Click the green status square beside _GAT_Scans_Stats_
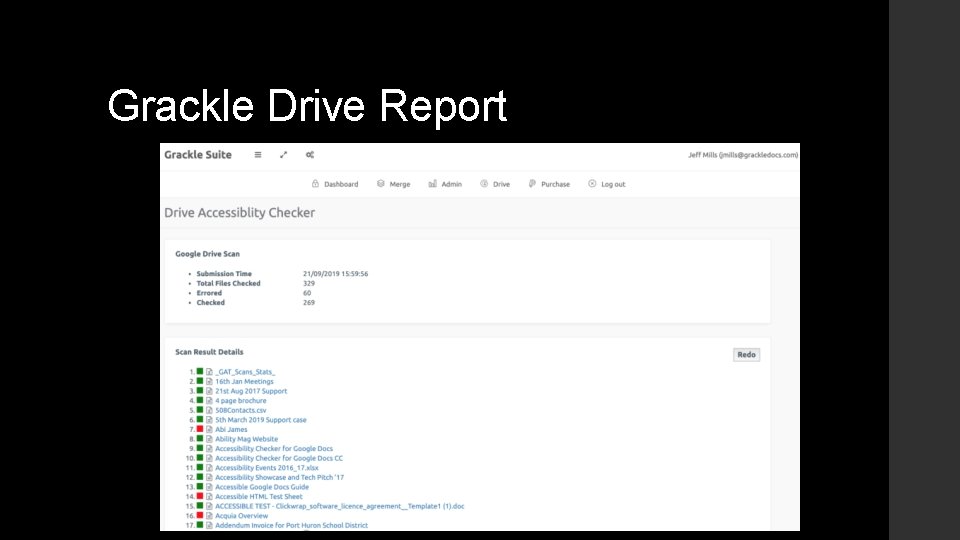The image size is (960, 540). pyautogui.click(x=200, y=371)
